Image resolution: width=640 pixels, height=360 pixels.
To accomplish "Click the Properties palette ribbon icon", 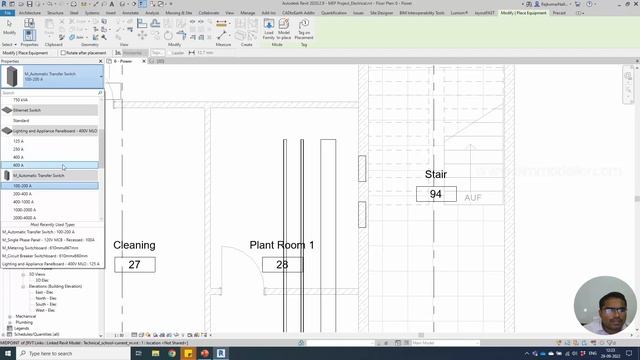I will click(29, 35).
